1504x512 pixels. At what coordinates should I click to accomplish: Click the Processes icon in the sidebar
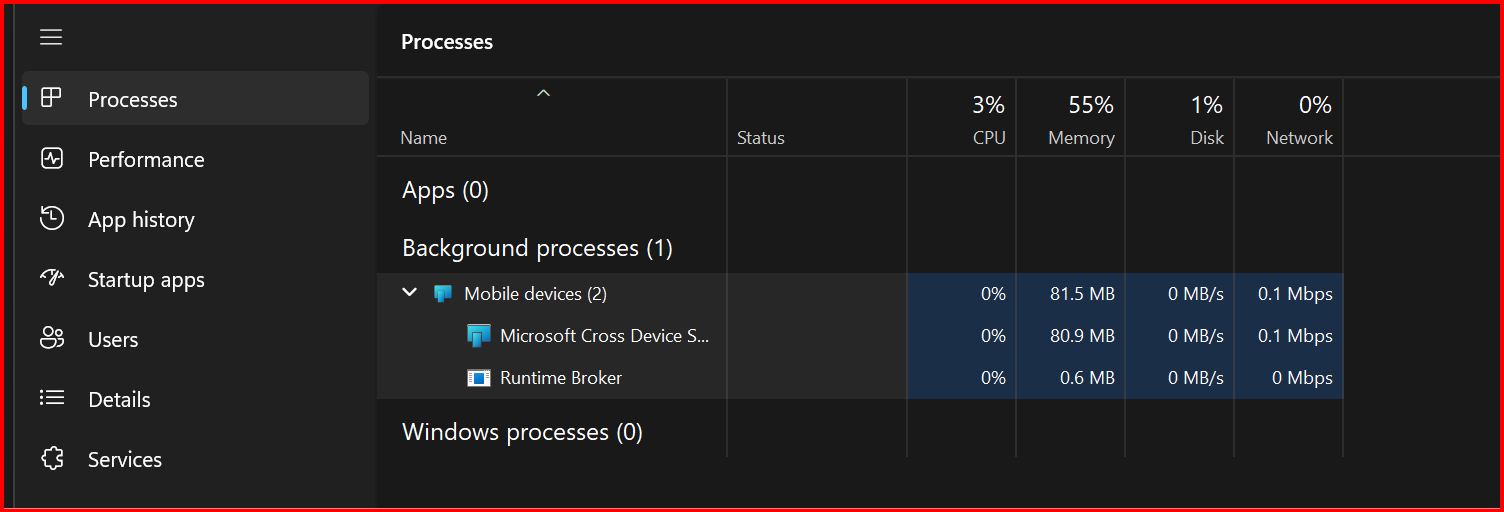click(x=51, y=98)
